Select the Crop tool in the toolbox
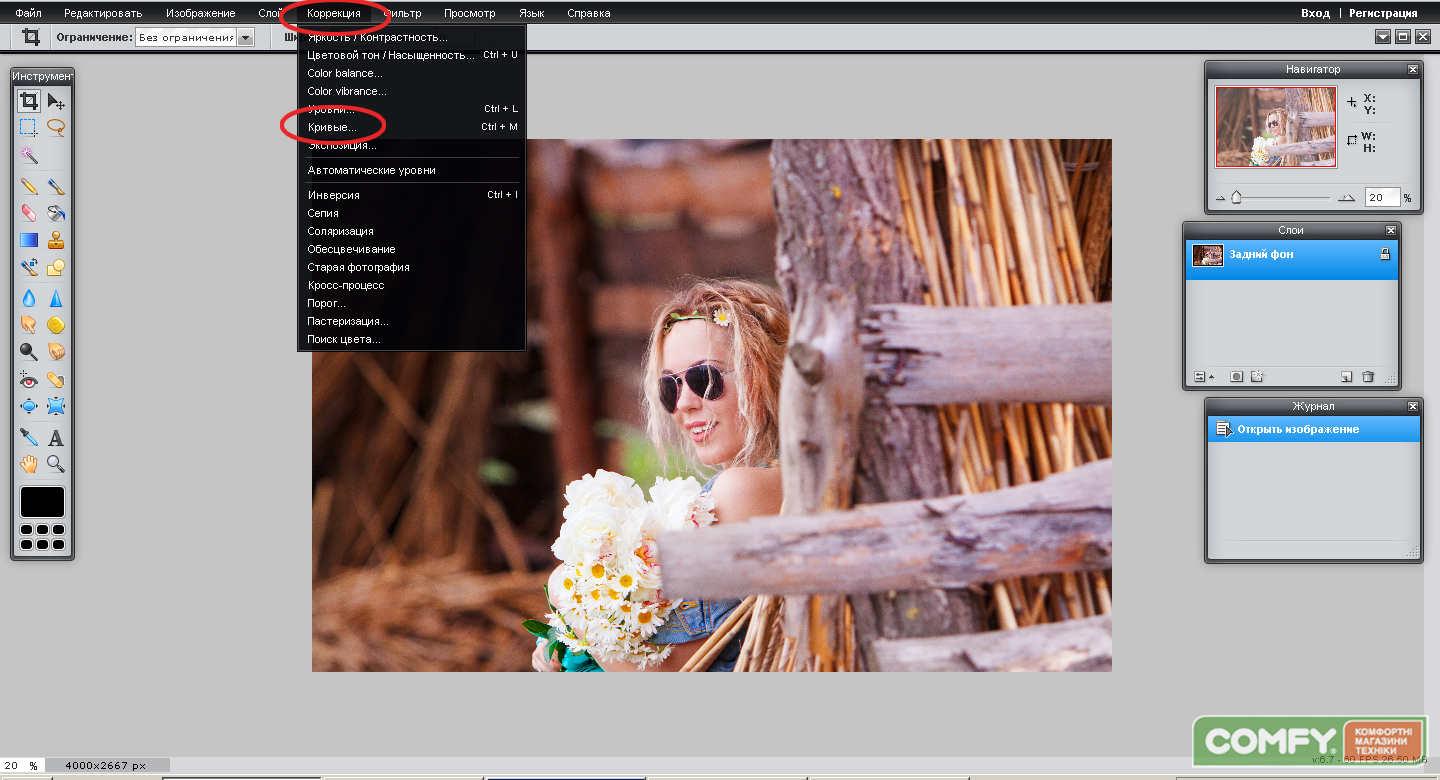Screen dimensions: 1440x780 (29, 101)
